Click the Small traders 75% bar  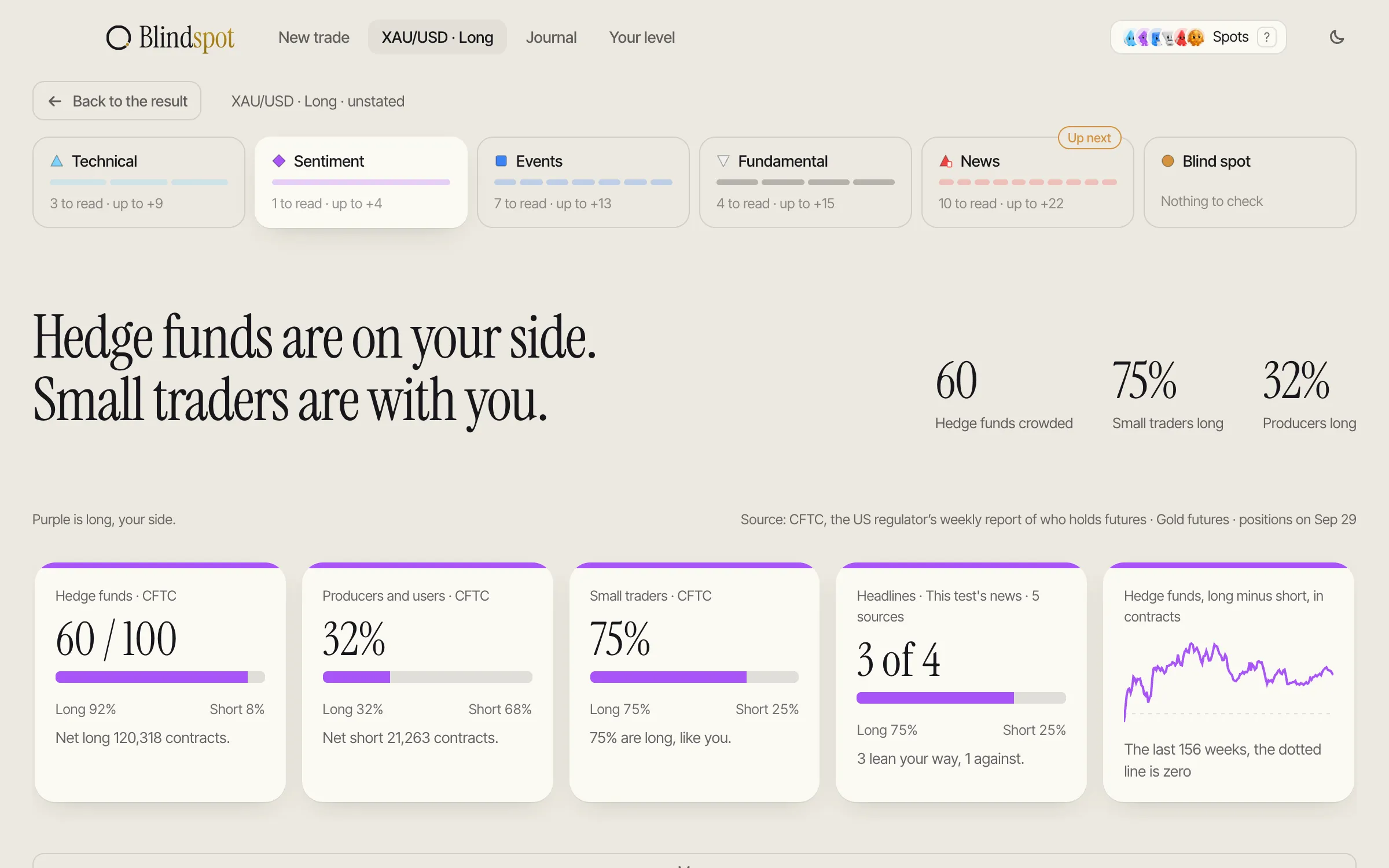(x=694, y=677)
